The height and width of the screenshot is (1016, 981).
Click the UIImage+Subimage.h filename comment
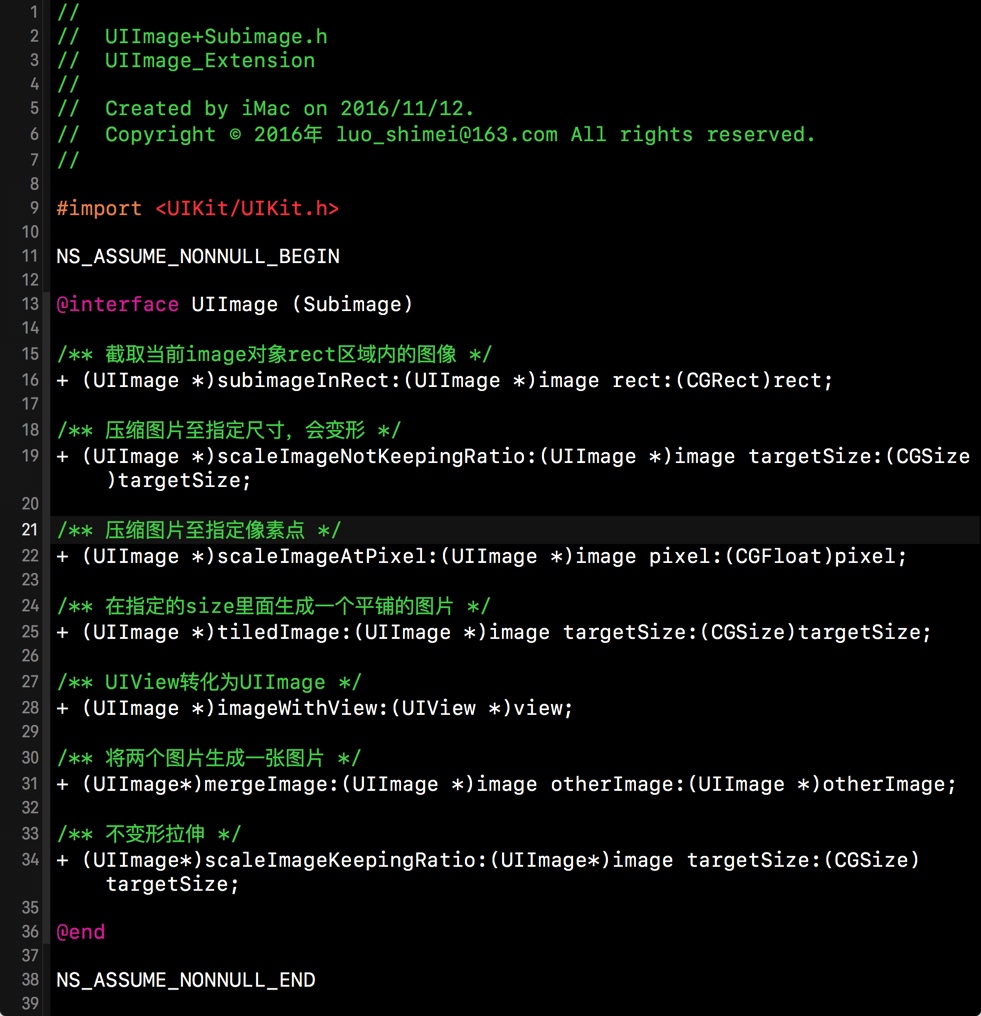point(216,37)
